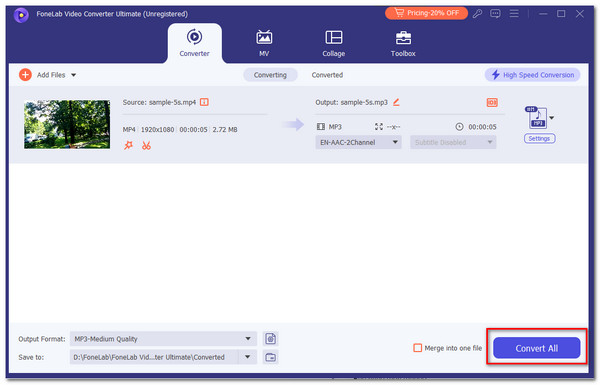The height and width of the screenshot is (385, 600).
Task: Open the feedback chat icon
Action: [x=496, y=14]
